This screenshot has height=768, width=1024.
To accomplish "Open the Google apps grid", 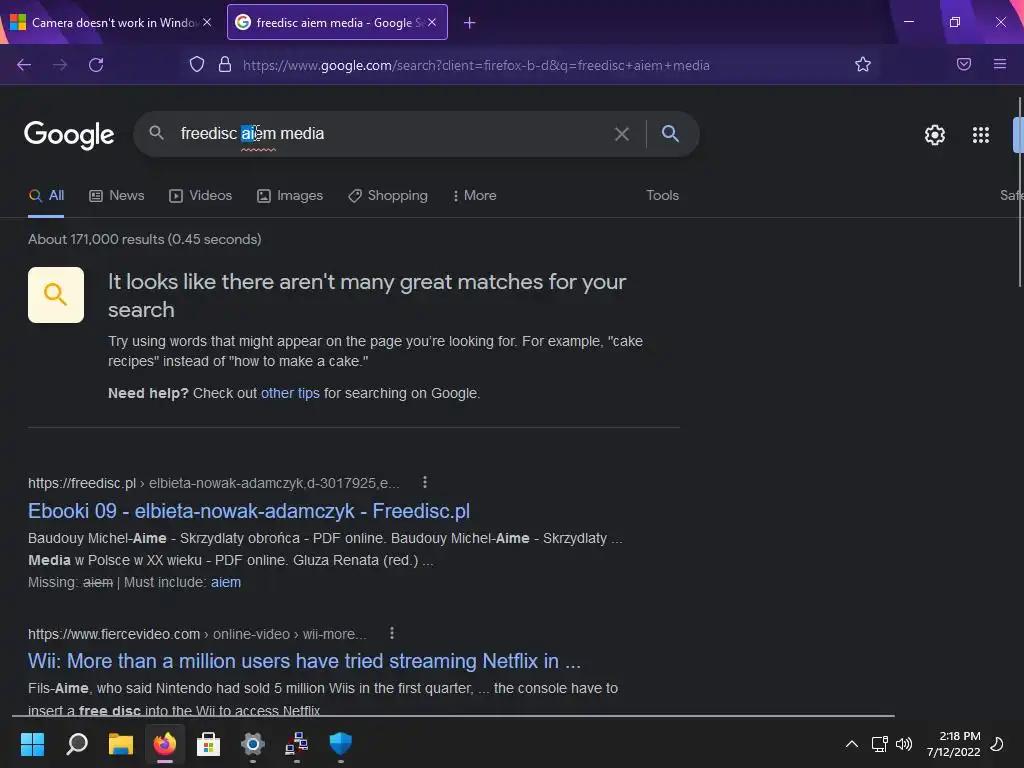I will point(981,135).
